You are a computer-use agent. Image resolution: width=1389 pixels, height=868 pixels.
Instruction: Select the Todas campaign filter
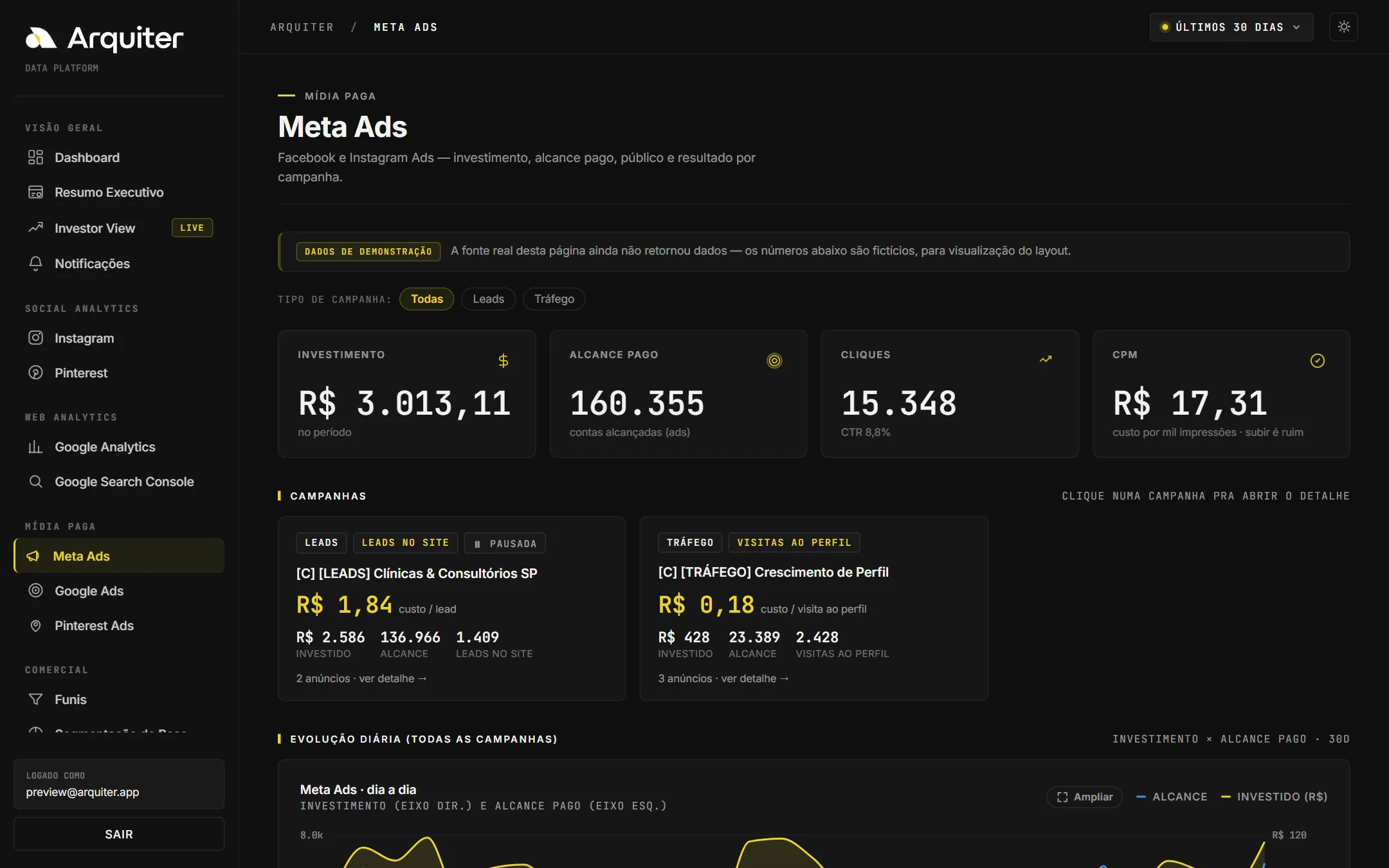point(427,299)
